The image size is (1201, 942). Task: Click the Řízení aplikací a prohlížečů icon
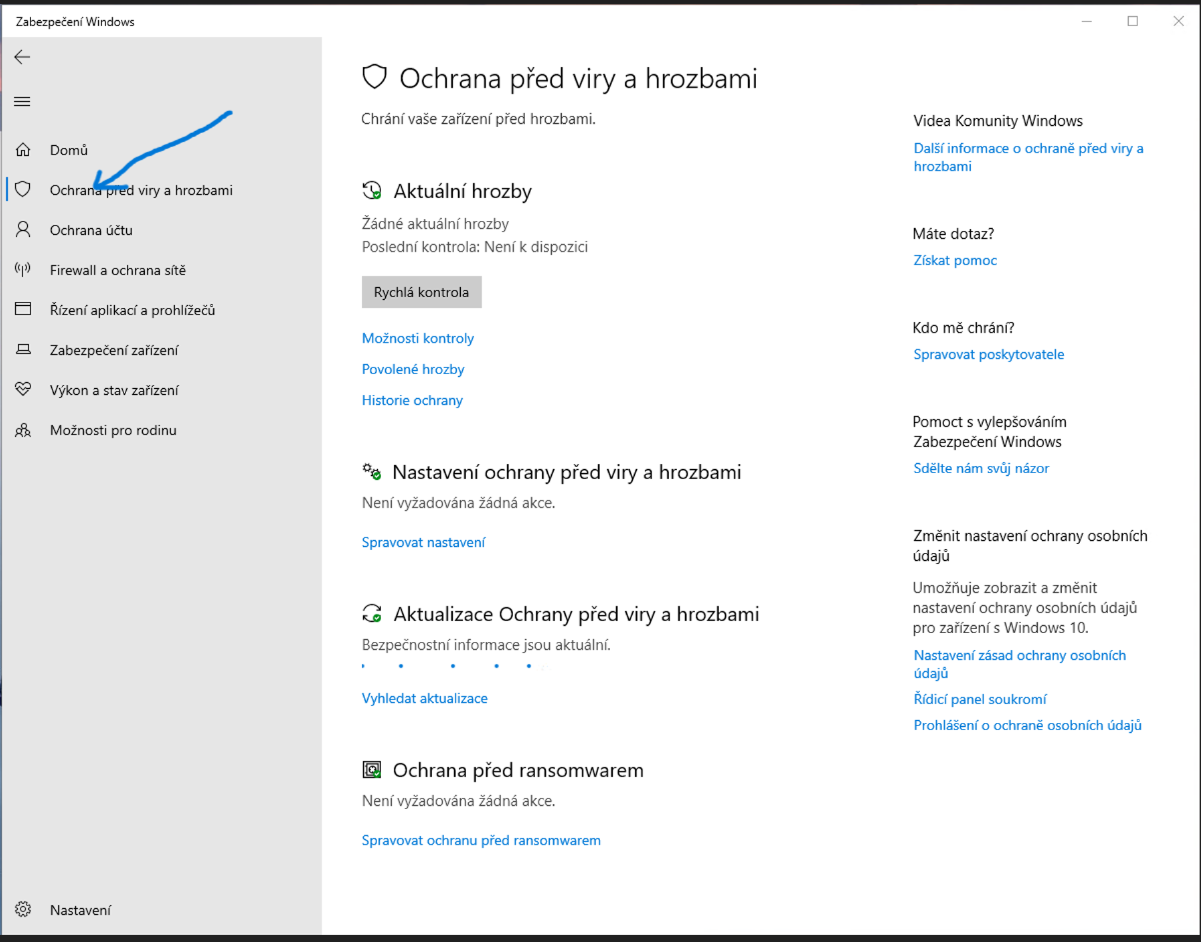[x=23, y=310]
